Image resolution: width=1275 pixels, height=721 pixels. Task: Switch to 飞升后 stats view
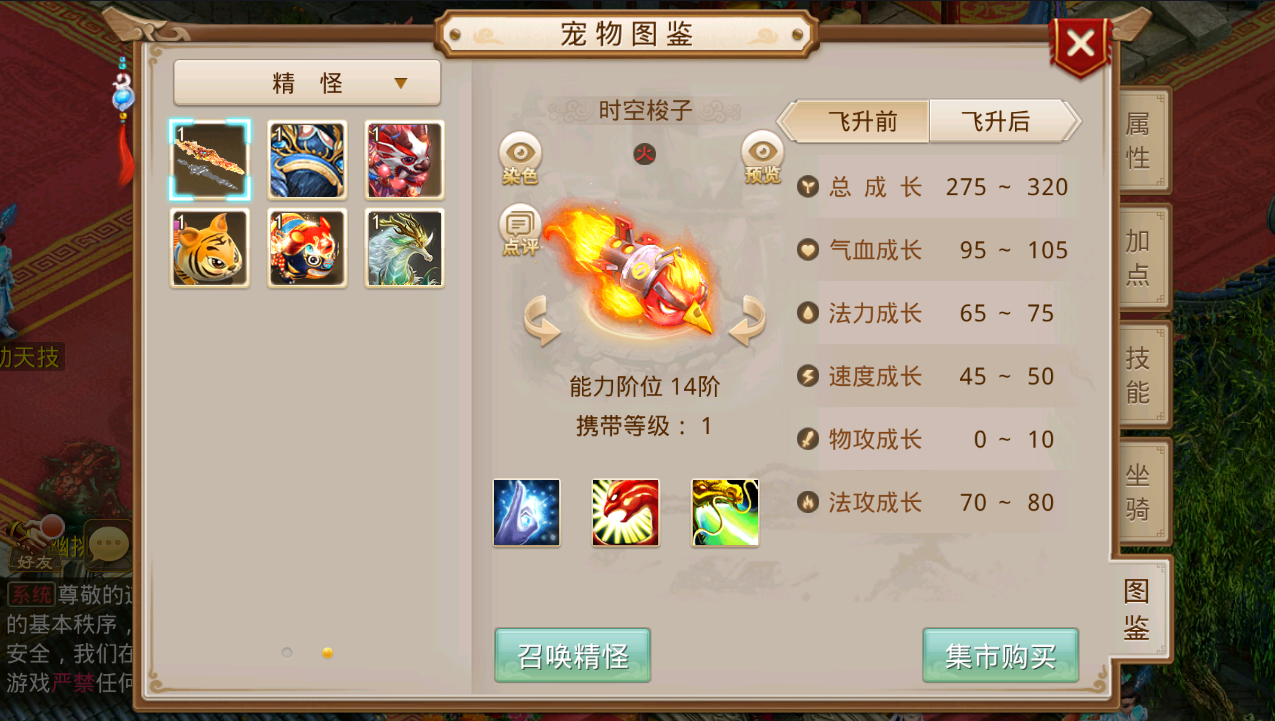click(x=1004, y=122)
